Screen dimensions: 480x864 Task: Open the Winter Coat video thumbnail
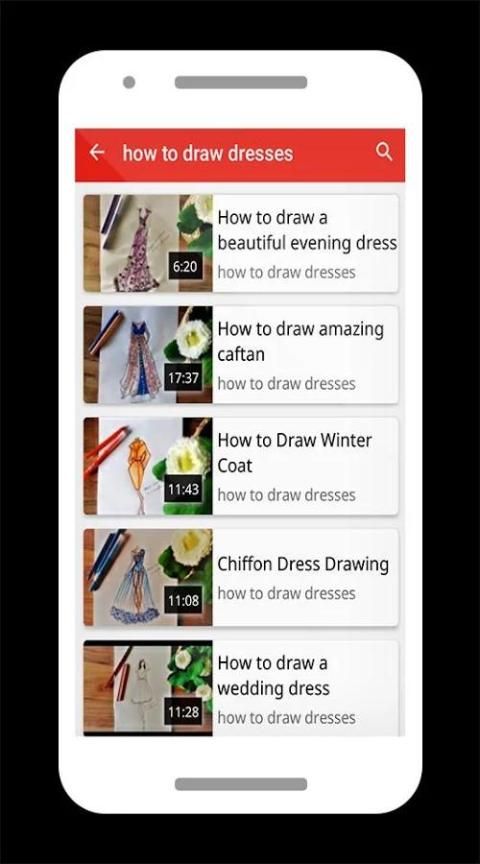[x=148, y=466]
